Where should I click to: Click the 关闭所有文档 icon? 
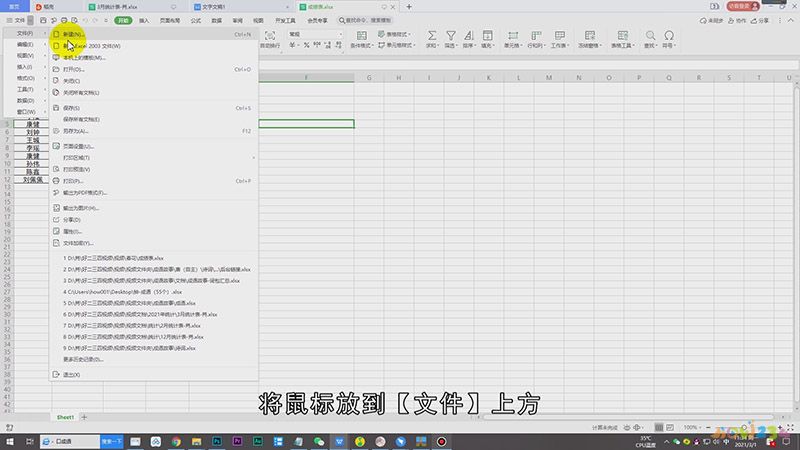pos(56,92)
